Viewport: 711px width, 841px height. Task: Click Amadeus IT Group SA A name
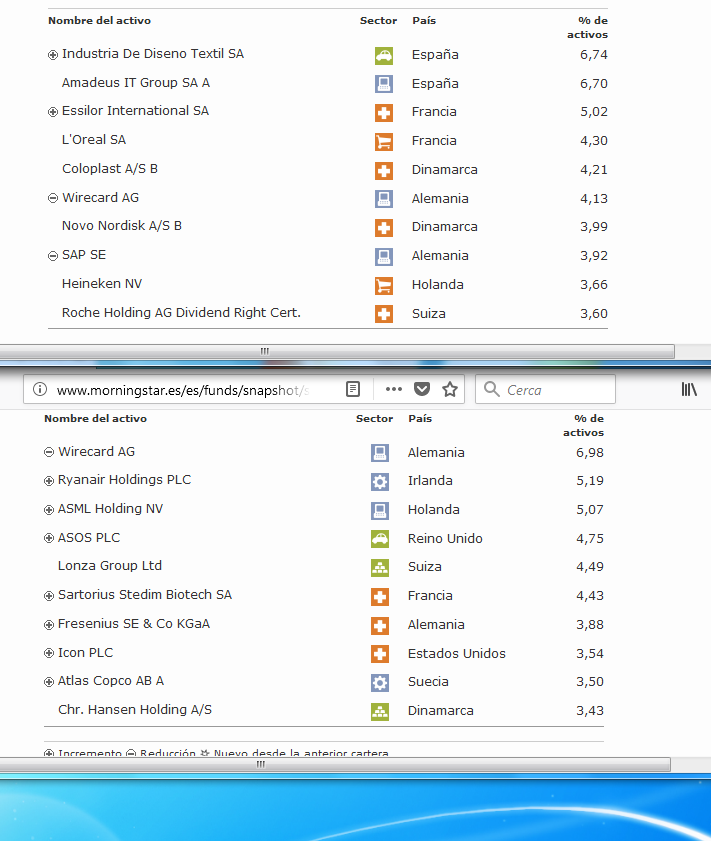click(136, 83)
